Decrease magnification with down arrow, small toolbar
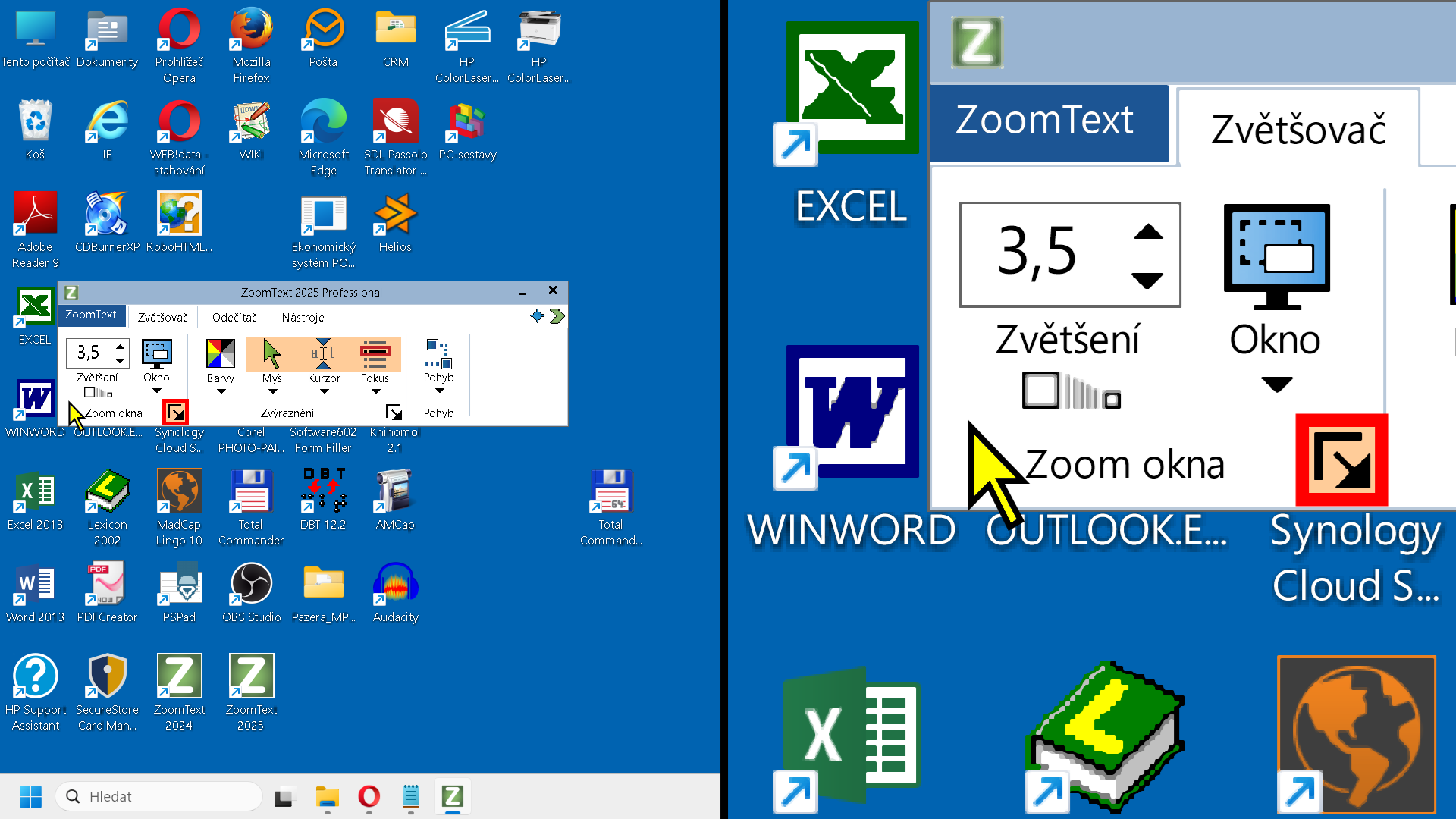Image resolution: width=1456 pixels, height=819 pixels. pyautogui.click(x=120, y=359)
